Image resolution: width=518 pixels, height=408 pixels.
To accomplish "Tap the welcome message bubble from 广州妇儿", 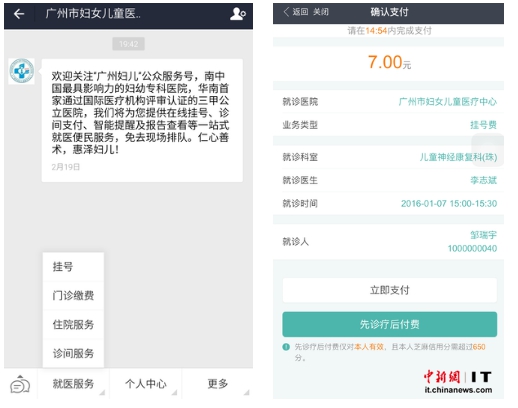I will pyautogui.click(x=142, y=120).
